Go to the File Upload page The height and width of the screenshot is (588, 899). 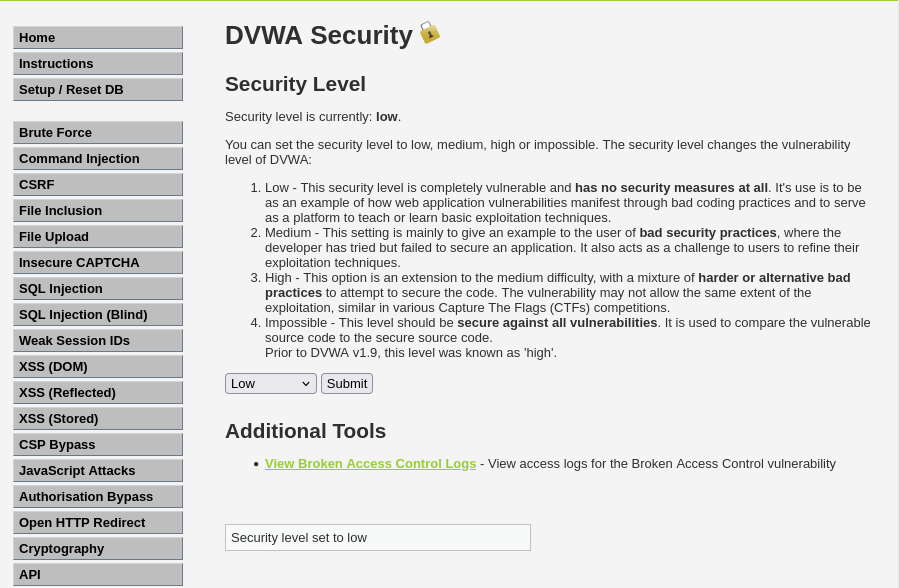click(98, 237)
